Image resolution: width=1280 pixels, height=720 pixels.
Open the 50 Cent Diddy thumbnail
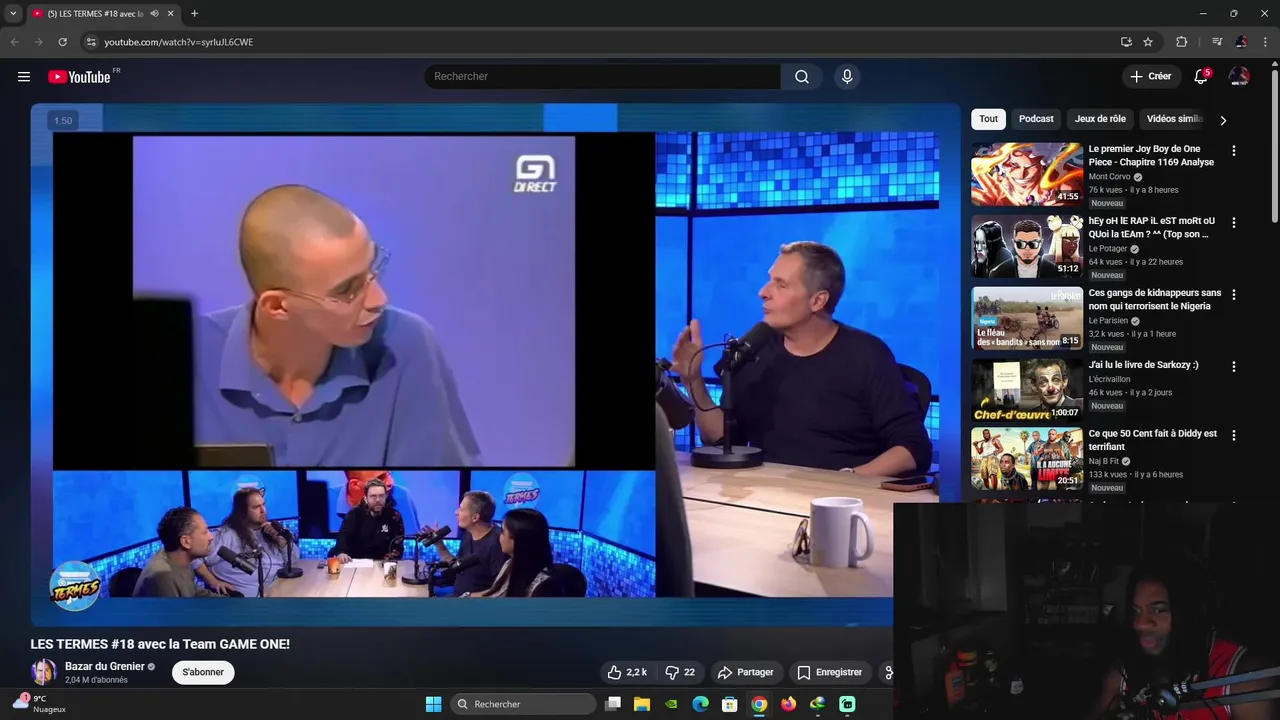click(x=1027, y=459)
